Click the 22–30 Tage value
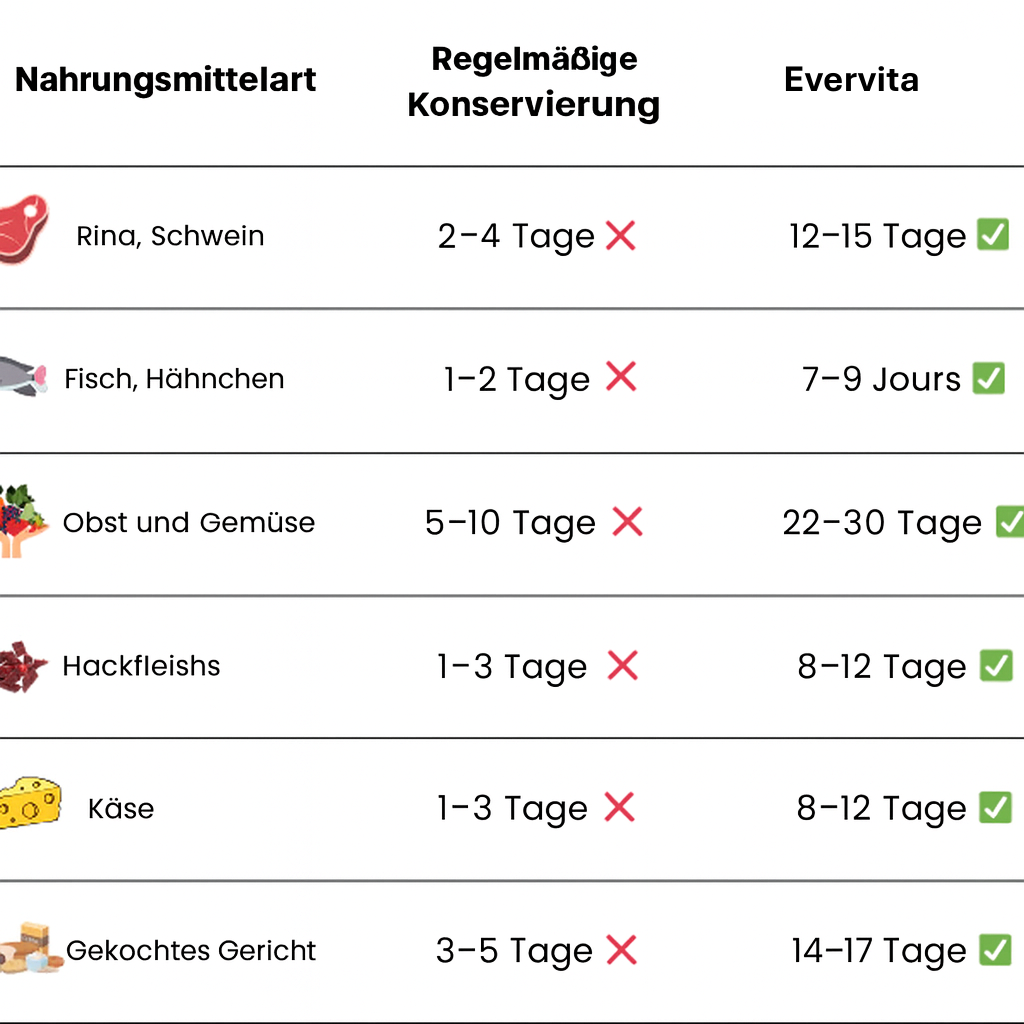The width and height of the screenshot is (1024, 1024). pyautogui.click(x=882, y=523)
